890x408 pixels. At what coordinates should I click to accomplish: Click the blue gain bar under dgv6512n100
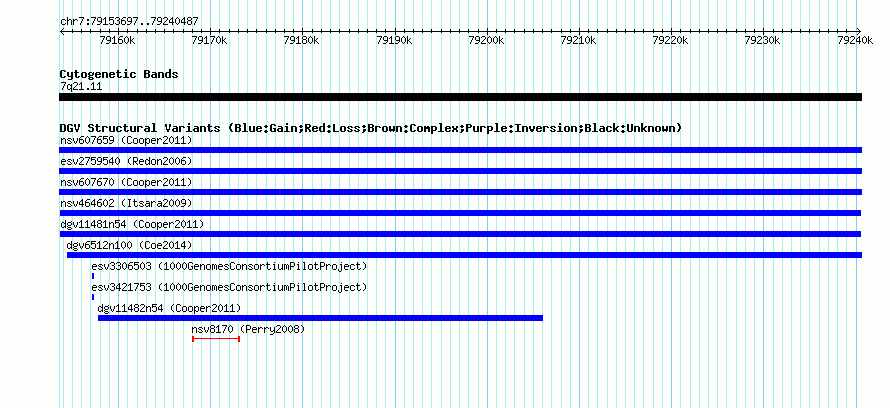(x=464, y=255)
